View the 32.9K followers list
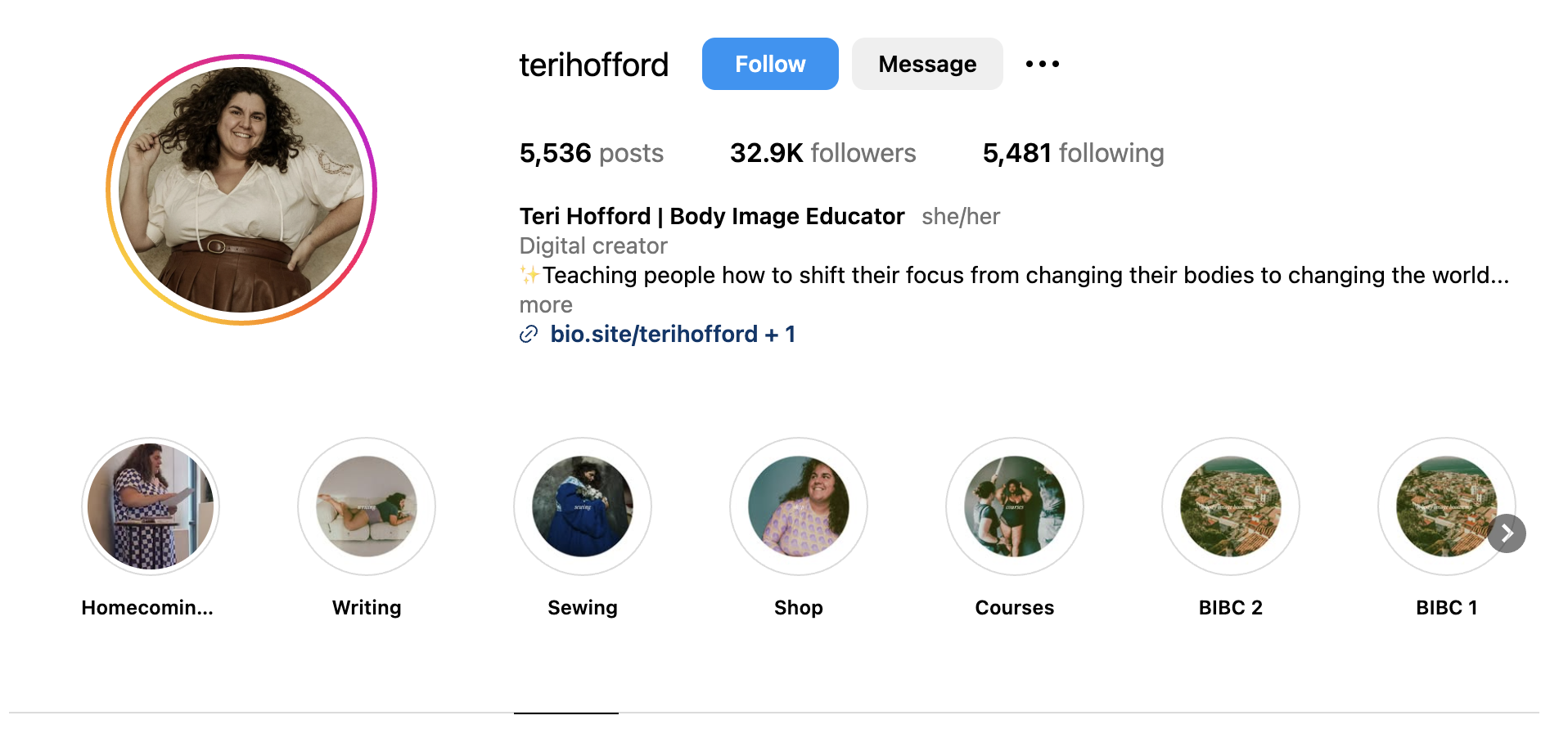 click(822, 153)
